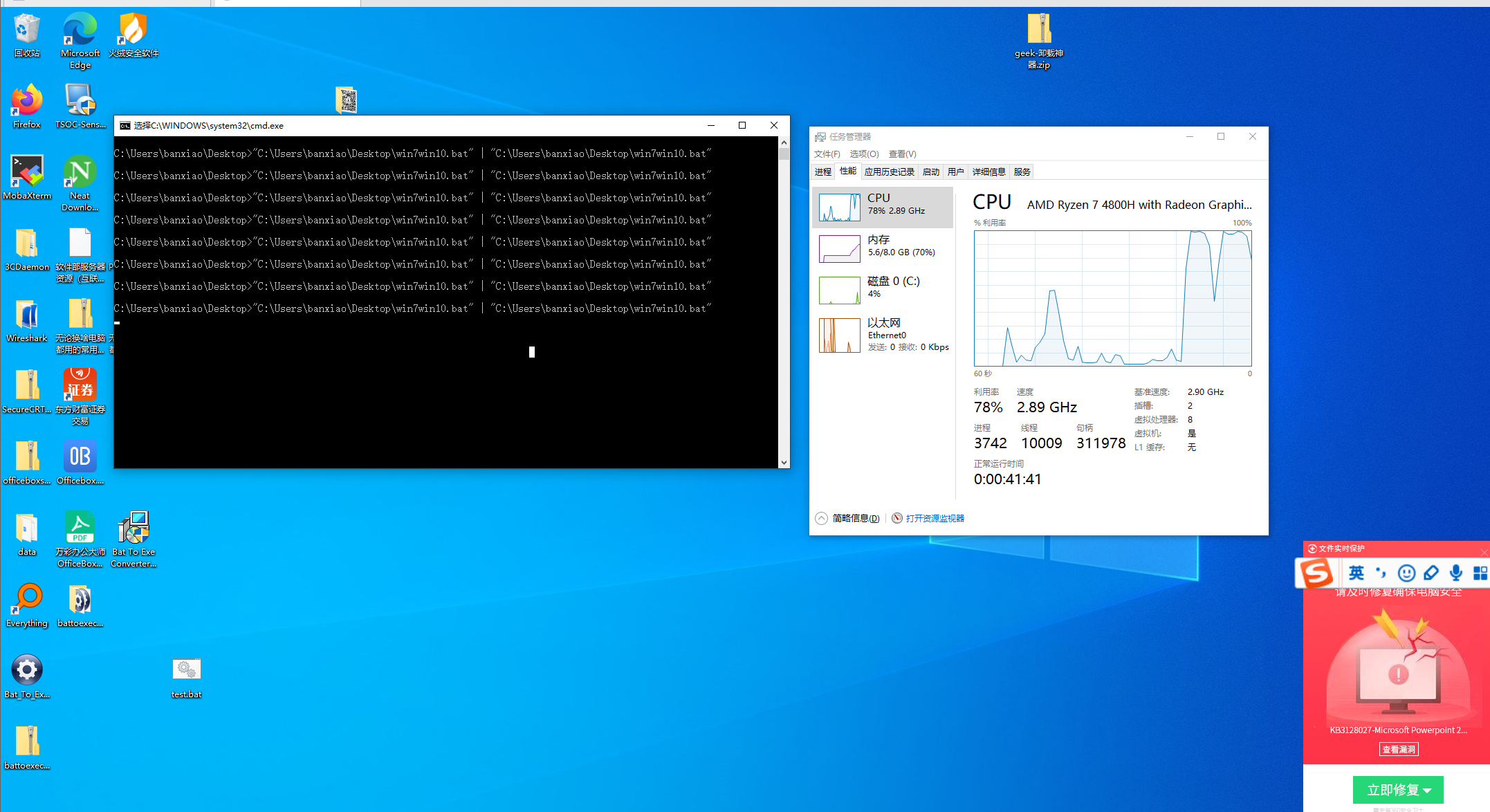The height and width of the screenshot is (812, 1490).
Task: Click the cmd window scrollbar down arrow
Action: (x=784, y=462)
